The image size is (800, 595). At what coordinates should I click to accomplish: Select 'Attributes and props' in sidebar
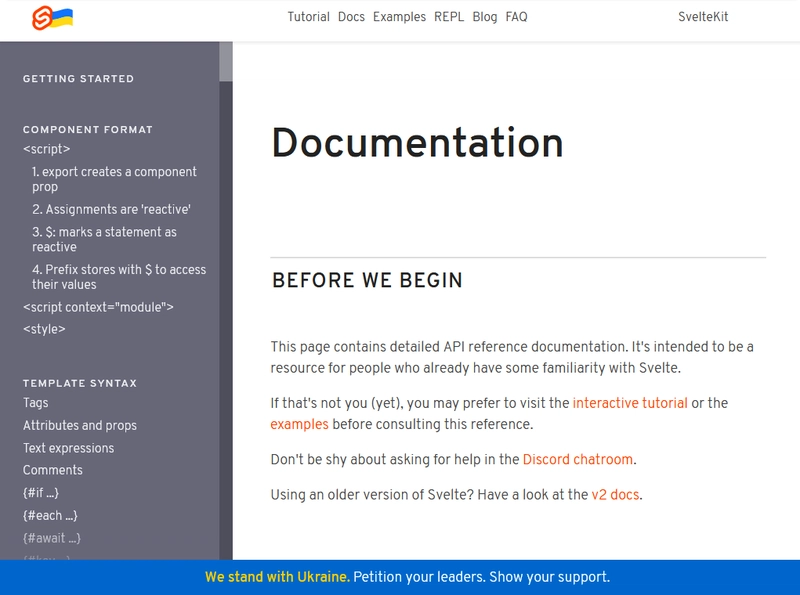tap(80, 426)
